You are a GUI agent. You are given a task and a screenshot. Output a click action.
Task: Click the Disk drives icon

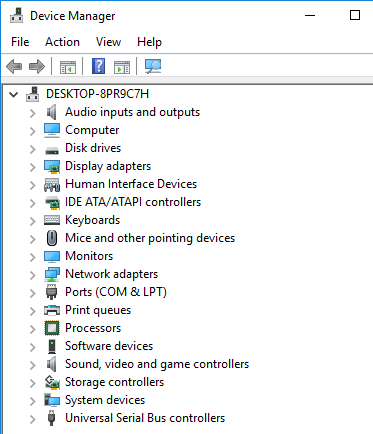(x=52, y=150)
